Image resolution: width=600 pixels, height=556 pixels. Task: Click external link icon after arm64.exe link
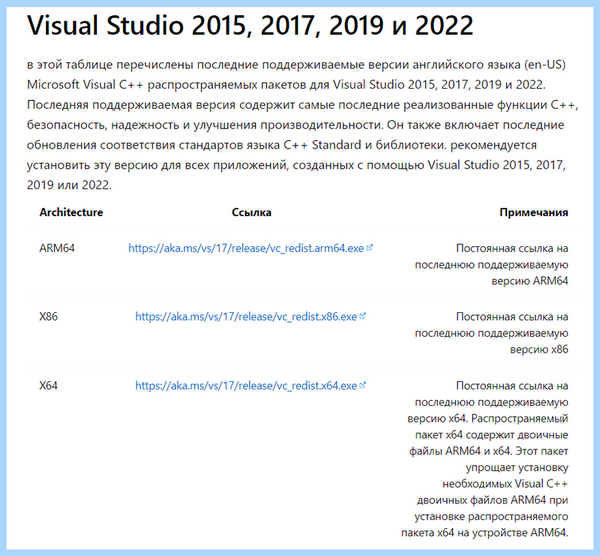(x=369, y=248)
